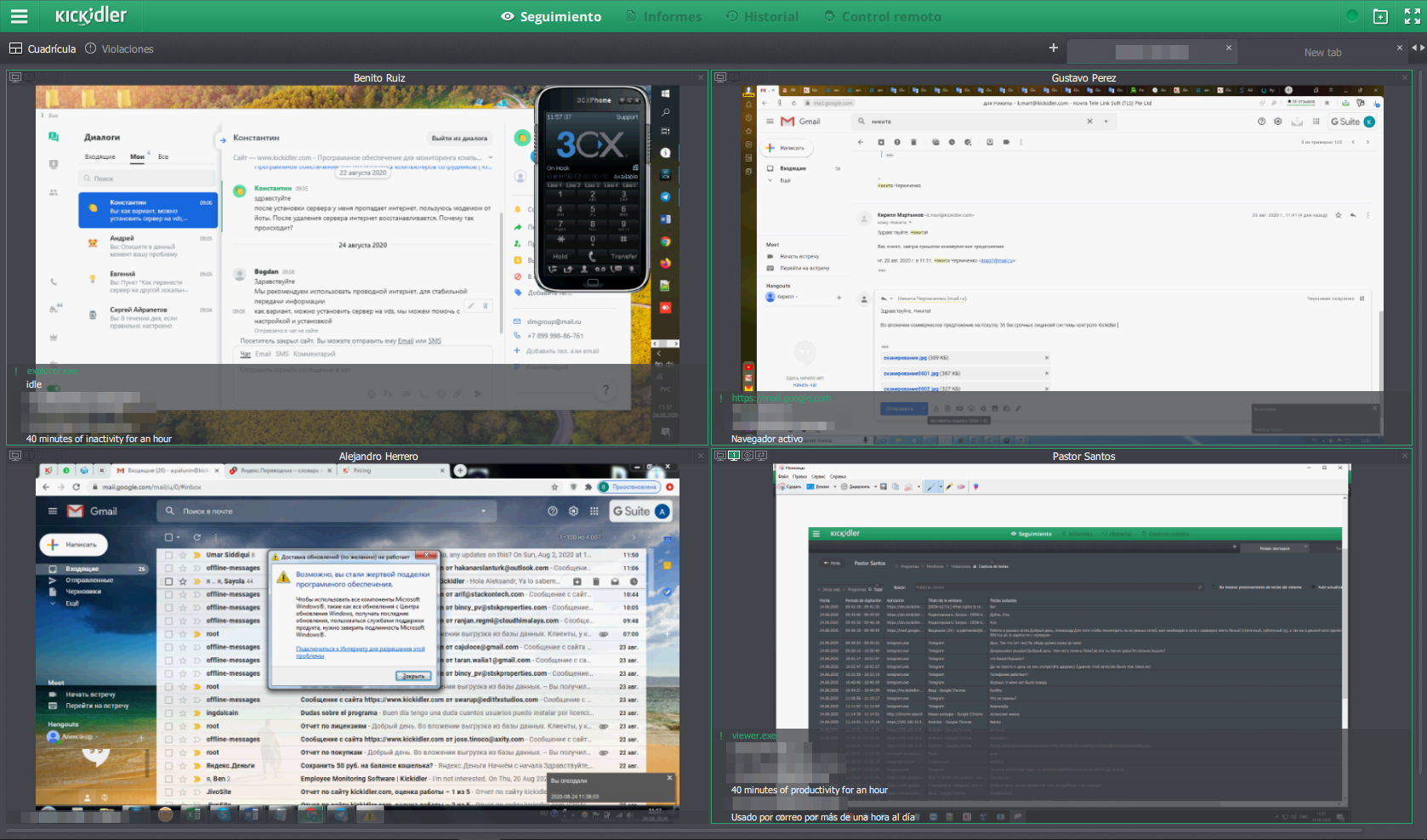Viewport: 1427px width, 840px height.
Task: Tick the select-all checkbox in Alejandro's Gmail
Action: [x=168, y=537]
